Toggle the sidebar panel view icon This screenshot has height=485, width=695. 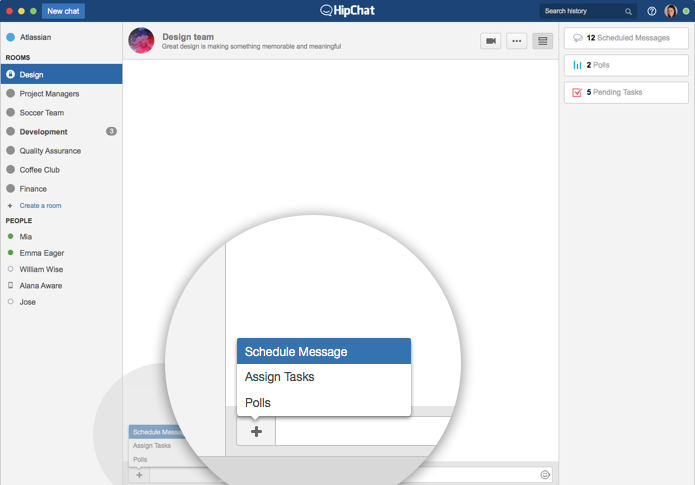543,41
